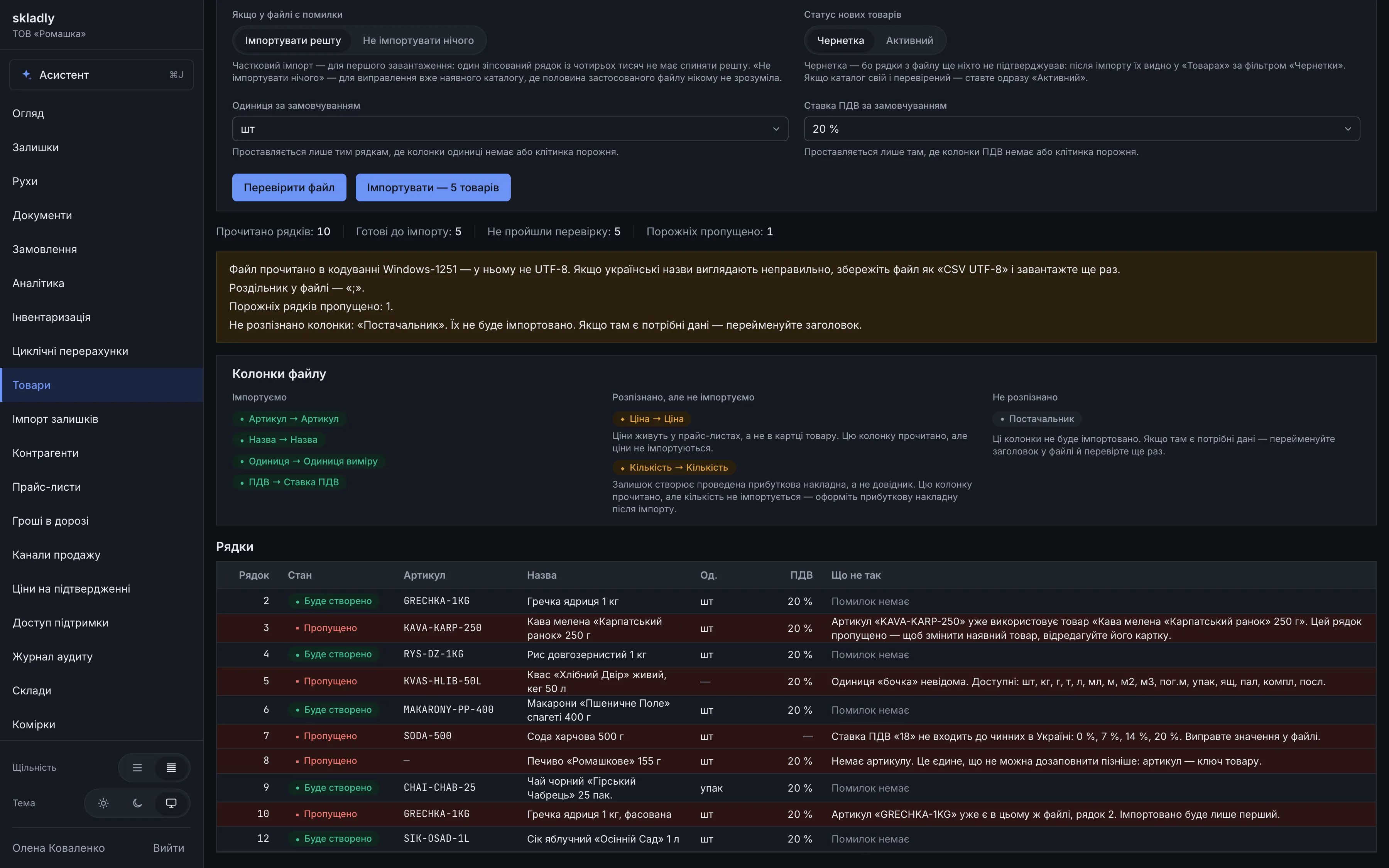
Task: Click the «Що не так» column header
Action: tap(856, 575)
